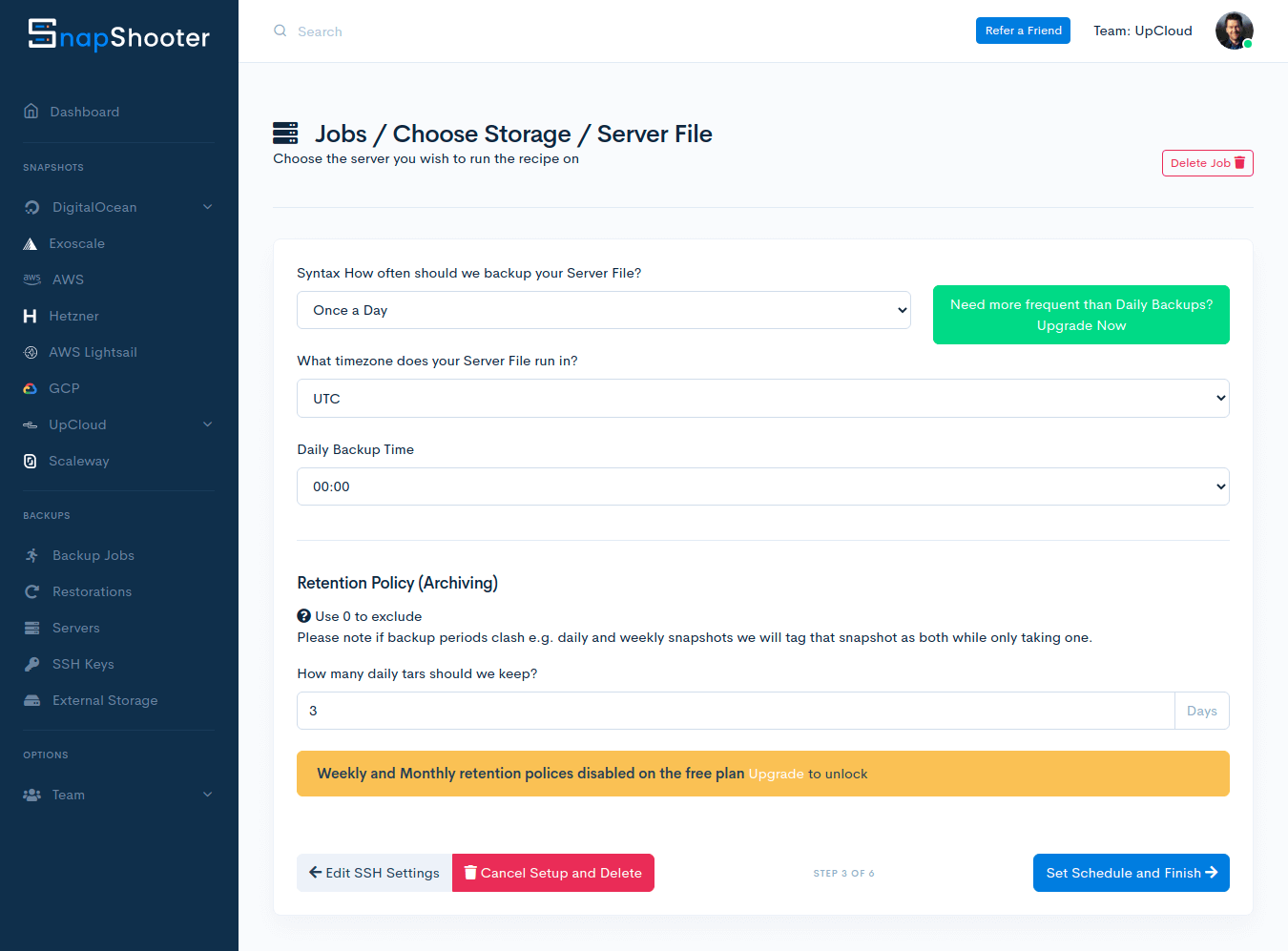This screenshot has width=1288, height=951.
Task: Open Backup Jobs in sidebar
Action: [x=93, y=555]
